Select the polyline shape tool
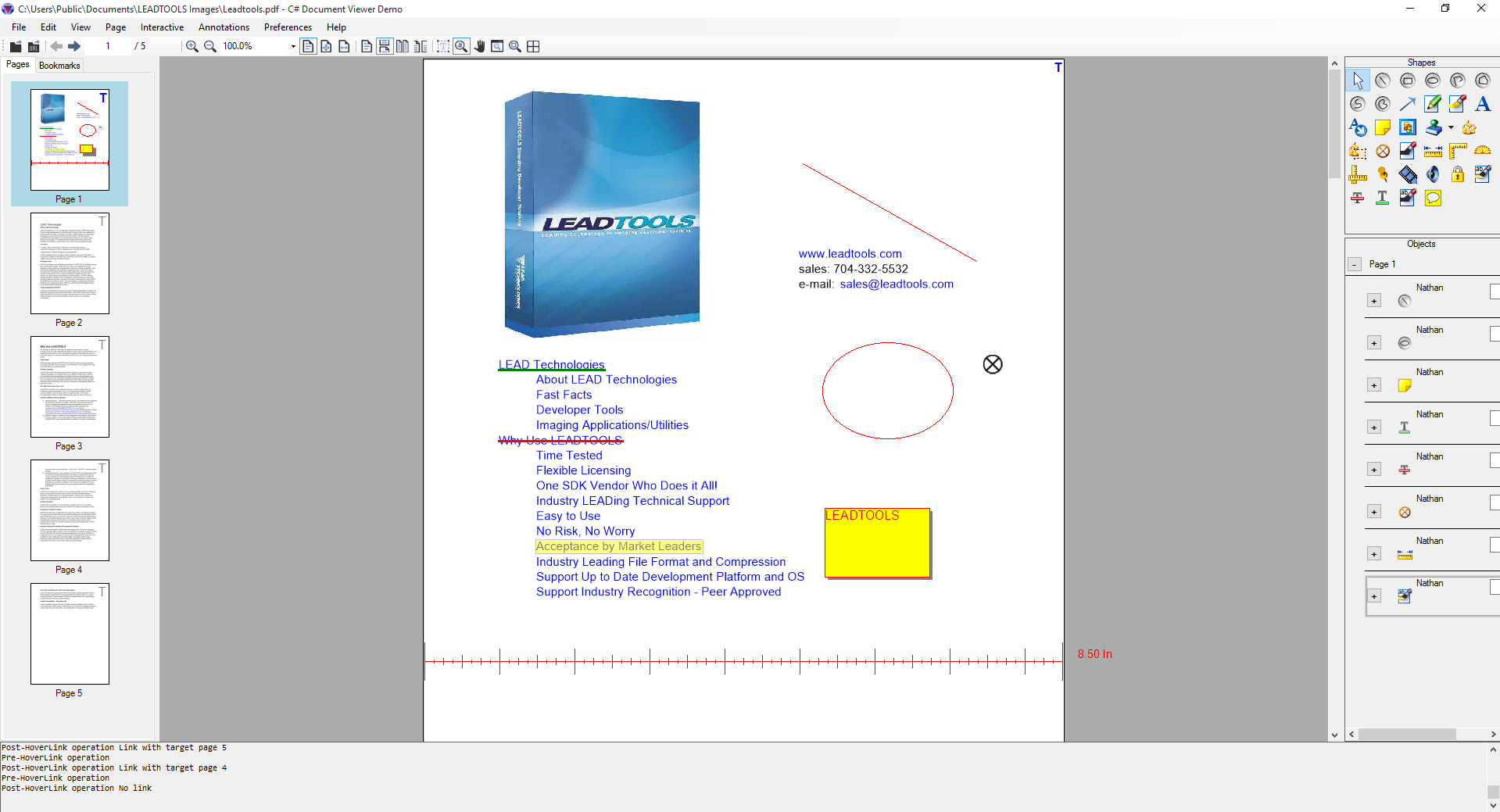1500x812 pixels. tap(1458, 80)
